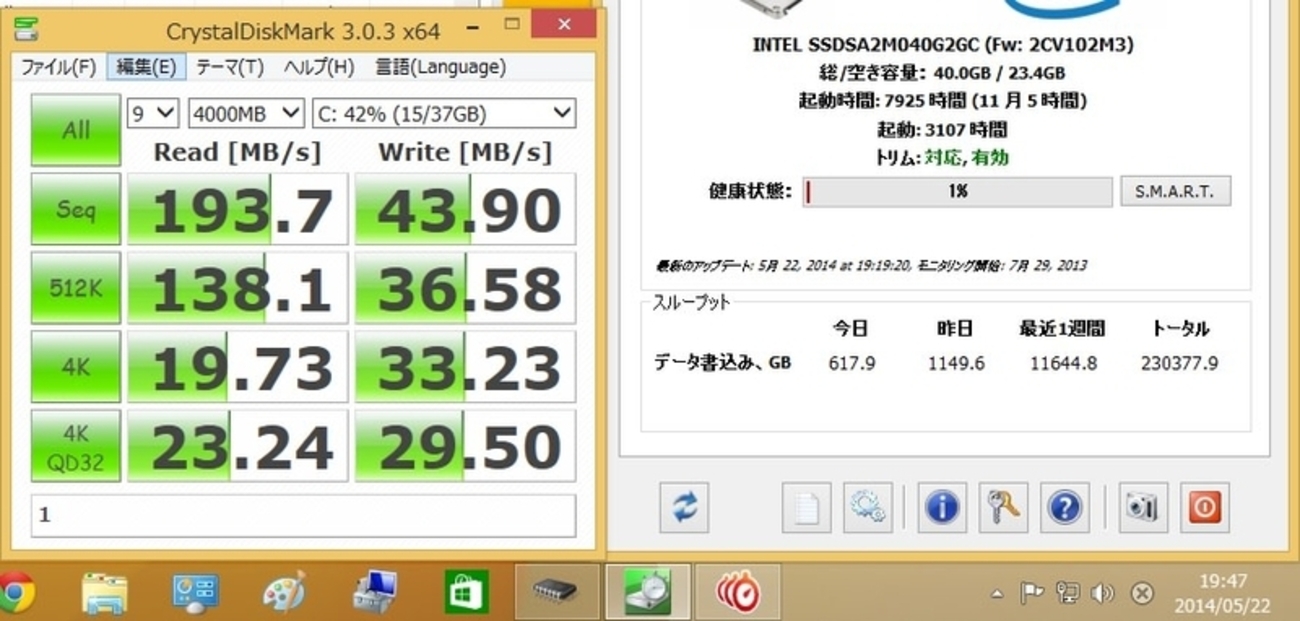Click today's data written value 617.9
Screen dimensions: 1300x621
coord(852,363)
